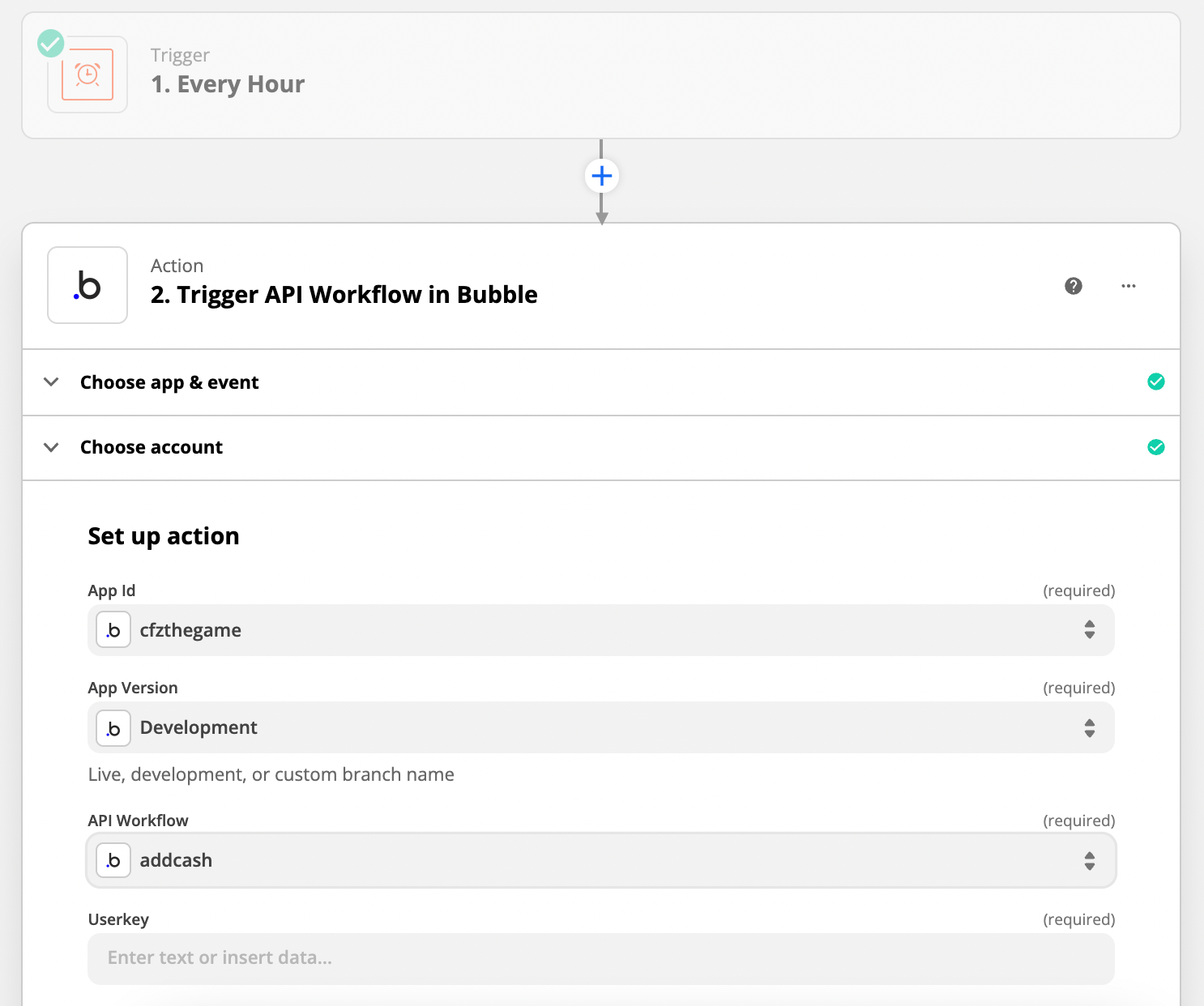1204x1006 pixels.
Task: Click the Action label above step title
Action: point(177,266)
